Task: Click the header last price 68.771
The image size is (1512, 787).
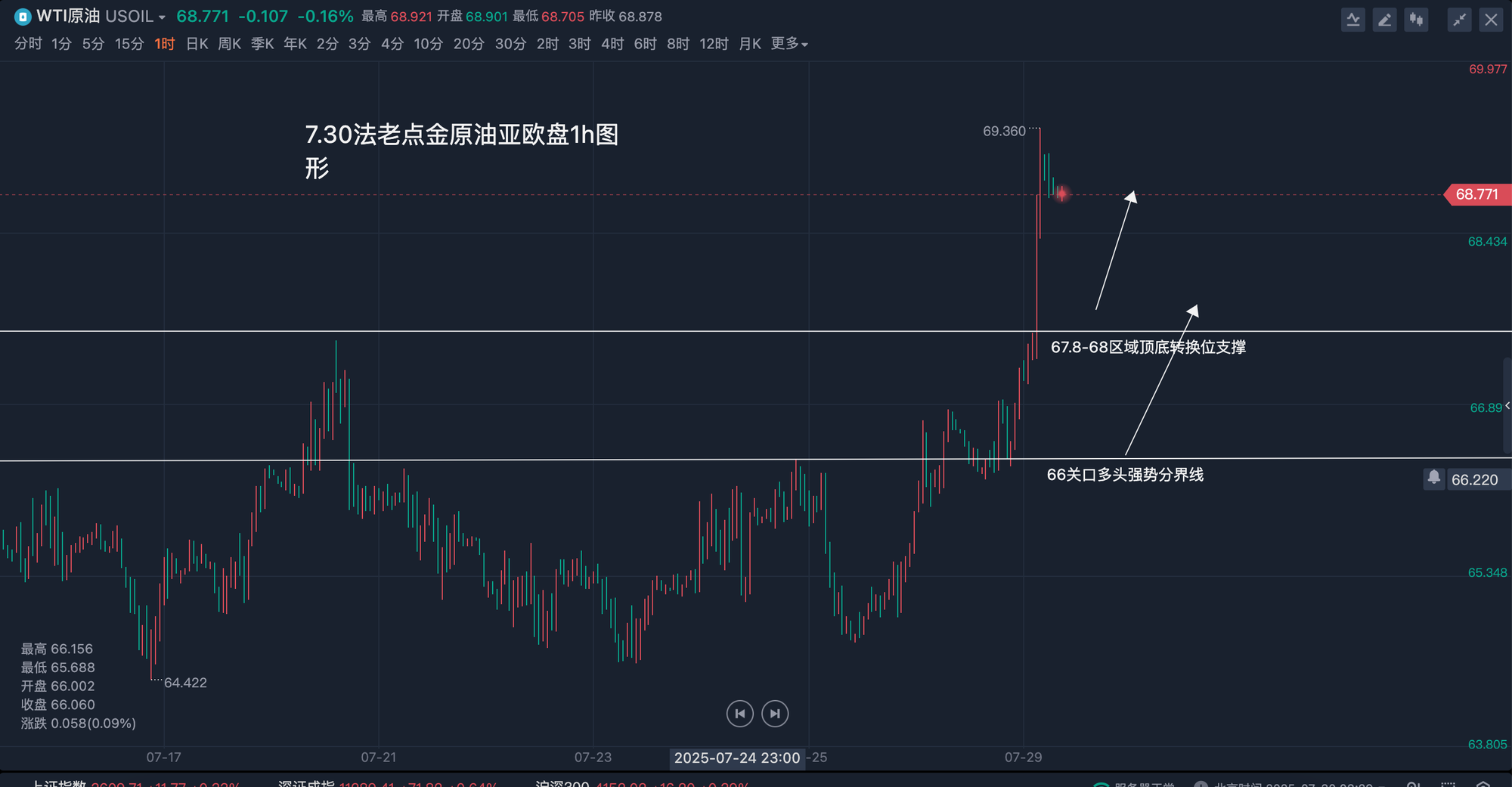Action: pyautogui.click(x=202, y=16)
